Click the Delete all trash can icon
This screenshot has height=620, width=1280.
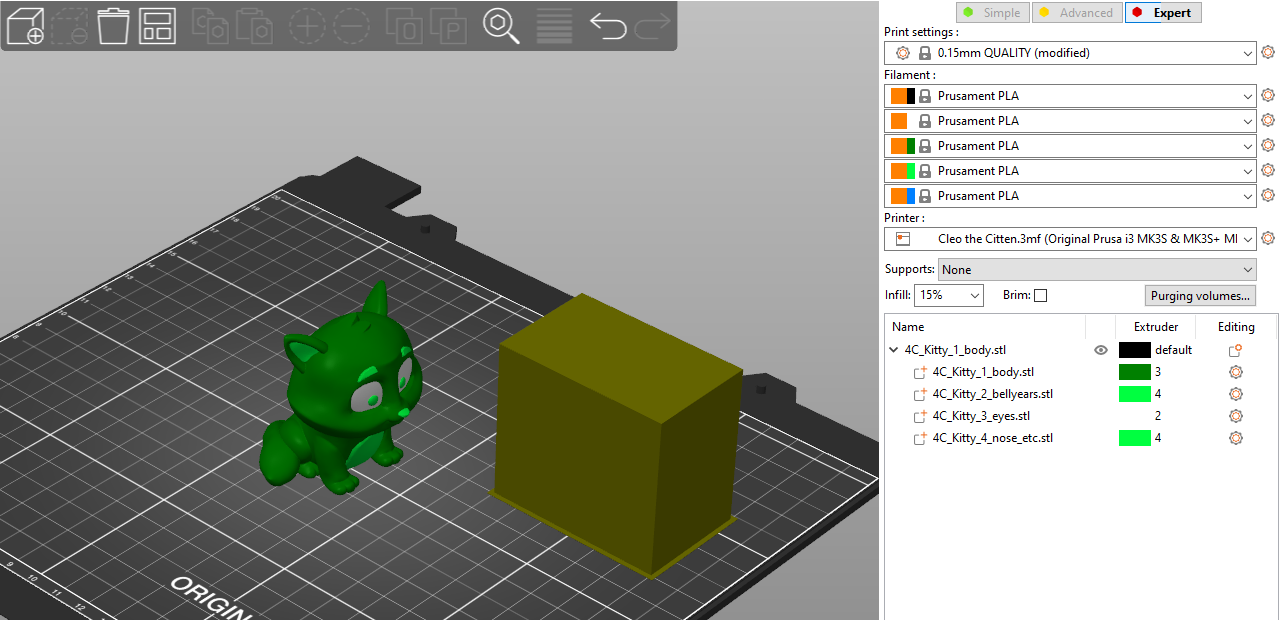coord(113,26)
